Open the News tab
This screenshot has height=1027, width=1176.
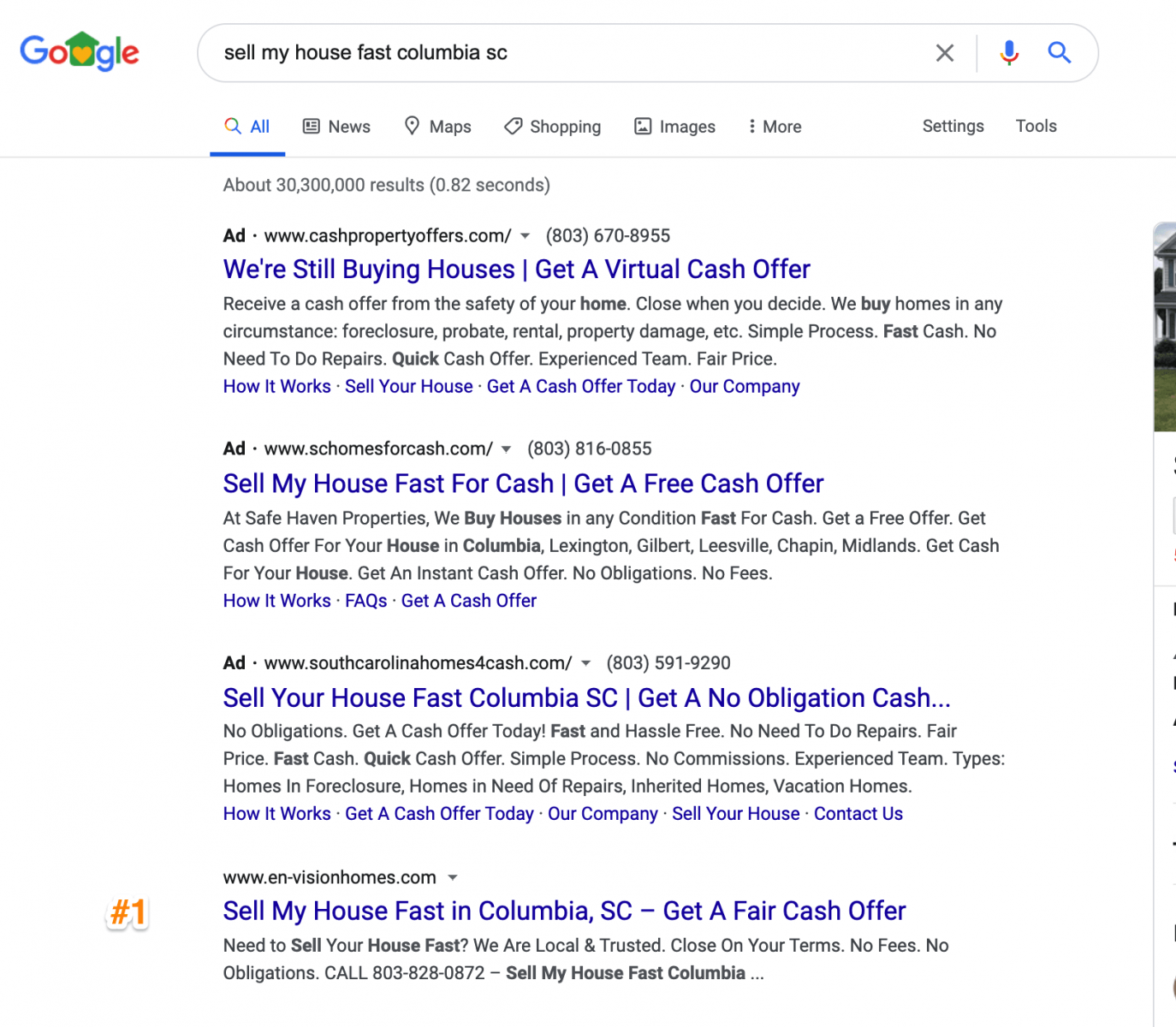pyautogui.click(x=336, y=127)
